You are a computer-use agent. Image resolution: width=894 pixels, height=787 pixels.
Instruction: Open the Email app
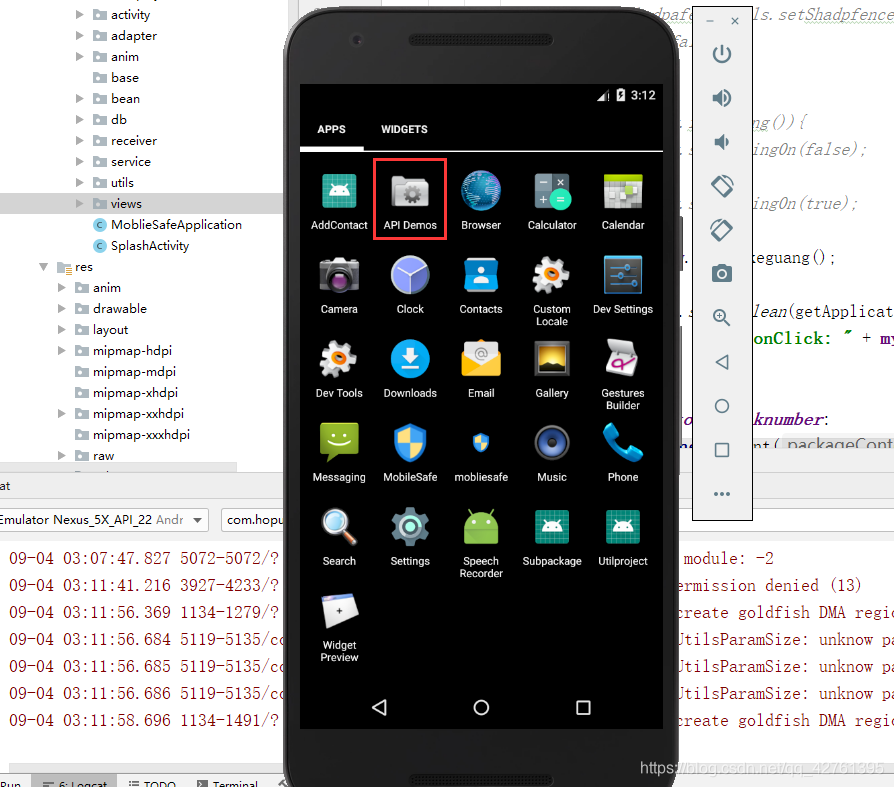pos(481,369)
